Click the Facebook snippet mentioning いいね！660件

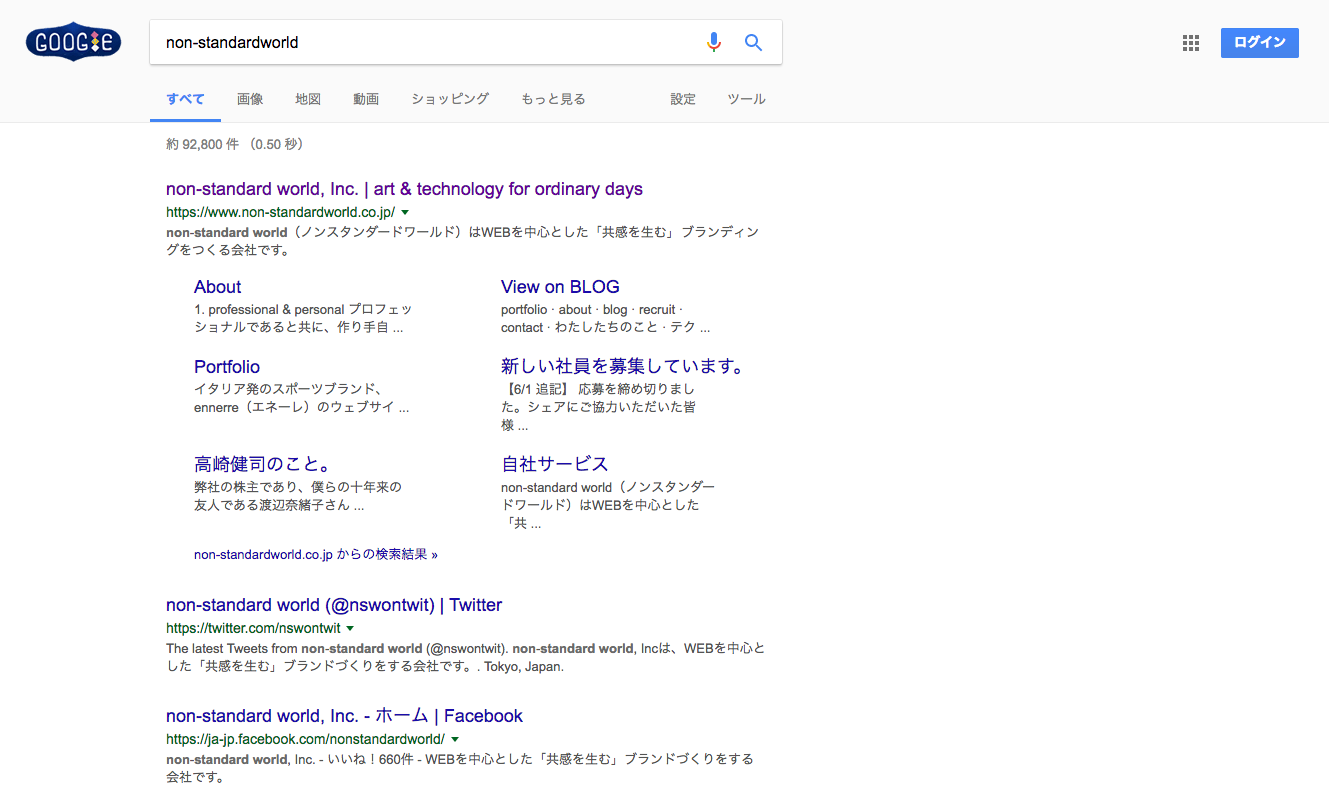[460, 768]
